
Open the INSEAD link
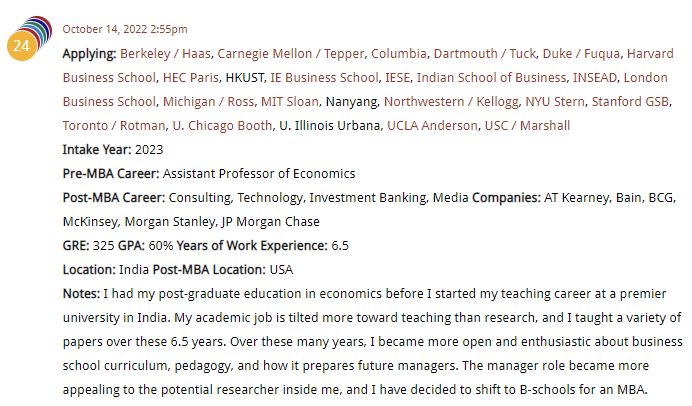point(595,78)
